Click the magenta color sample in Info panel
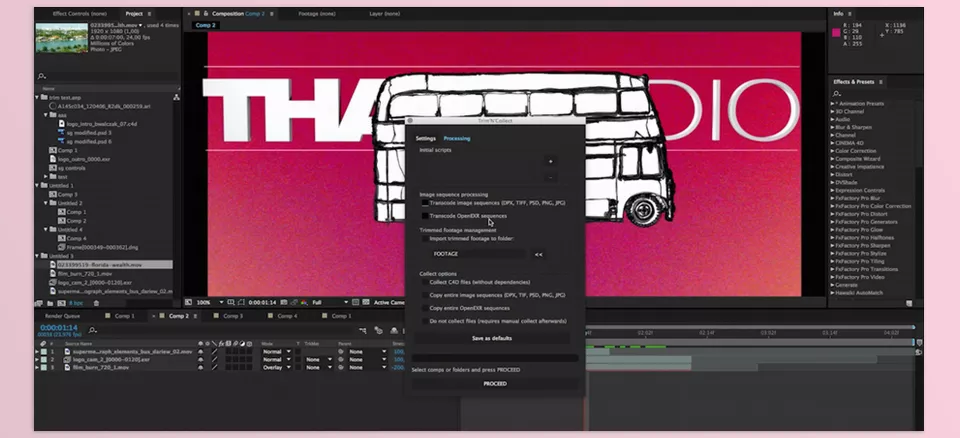 (836, 32)
